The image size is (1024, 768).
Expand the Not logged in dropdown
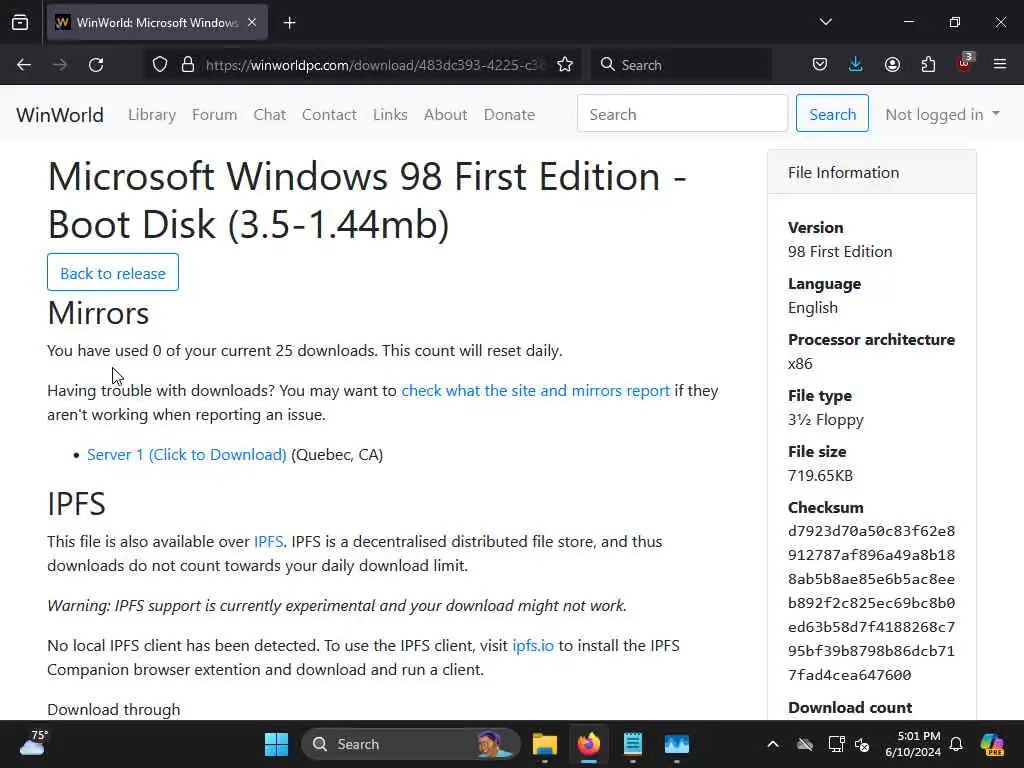point(942,114)
